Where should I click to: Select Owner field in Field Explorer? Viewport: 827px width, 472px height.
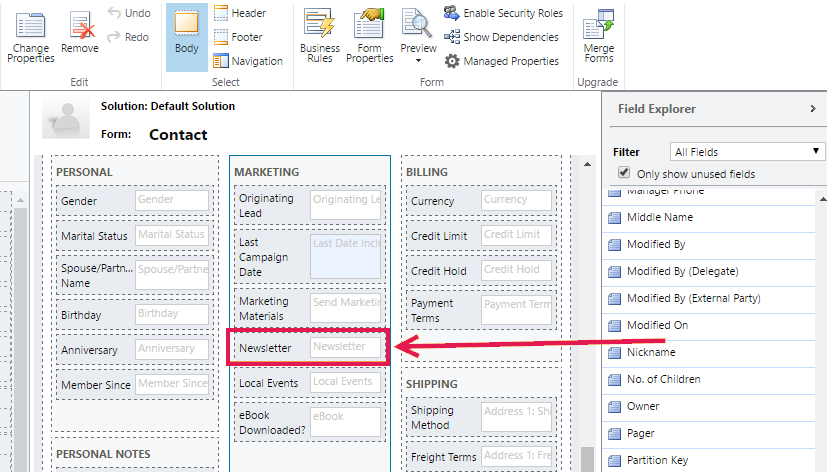coord(709,406)
